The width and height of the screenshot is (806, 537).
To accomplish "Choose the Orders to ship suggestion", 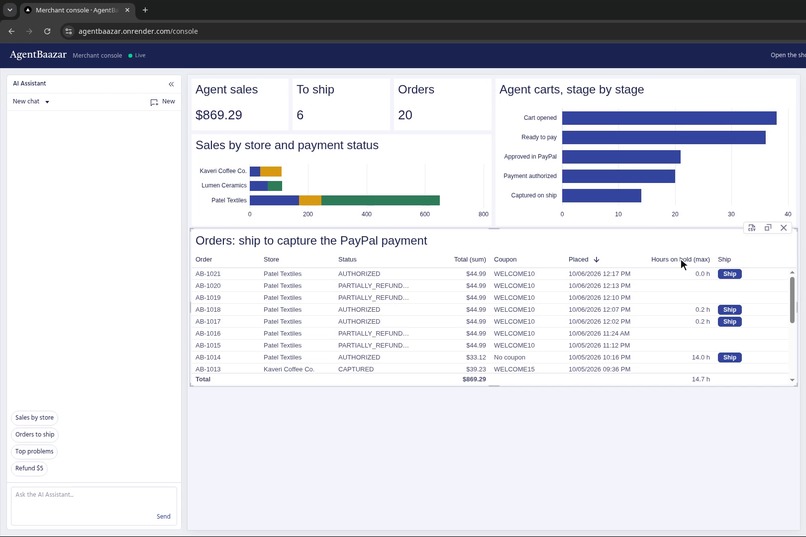I will coord(34,435).
